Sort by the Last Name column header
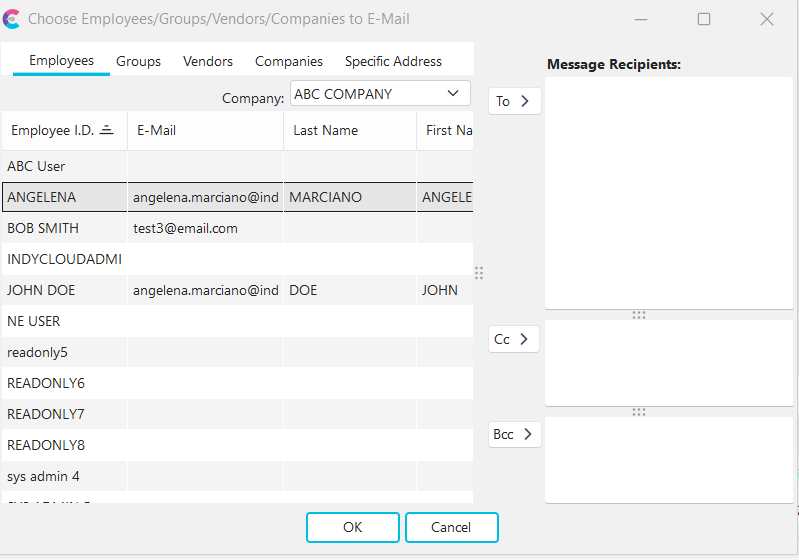 pyautogui.click(x=325, y=130)
